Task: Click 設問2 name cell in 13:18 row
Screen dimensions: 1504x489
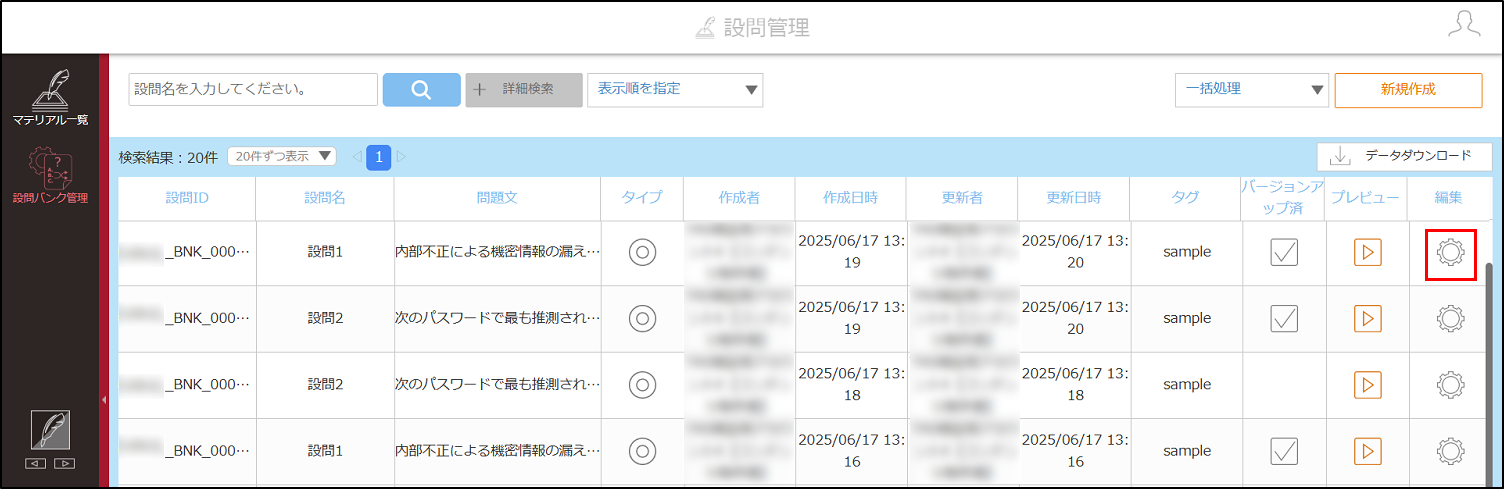Action: point(325,385)
